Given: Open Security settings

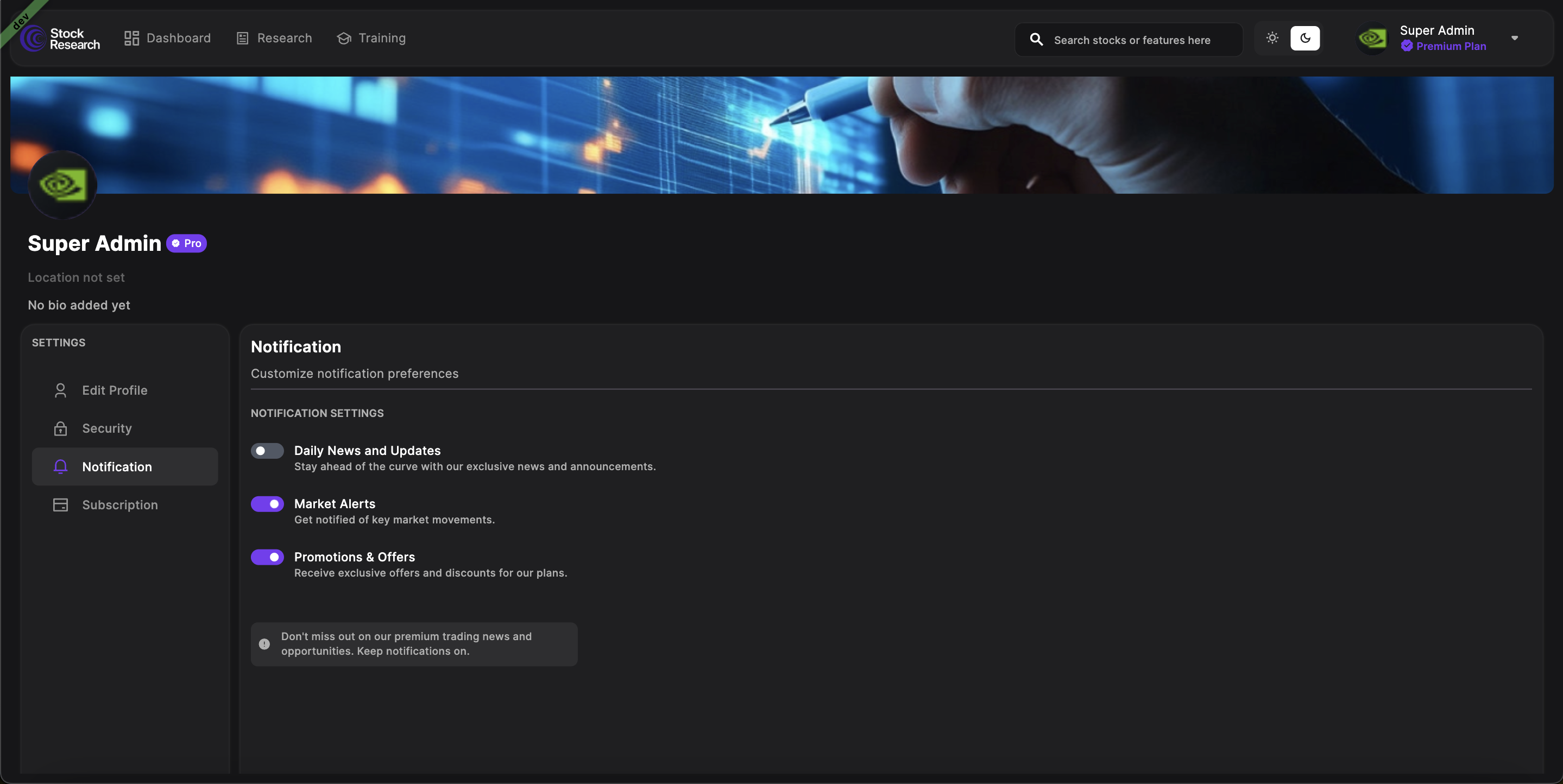Looking at the screenshot, I should [125, 428].
